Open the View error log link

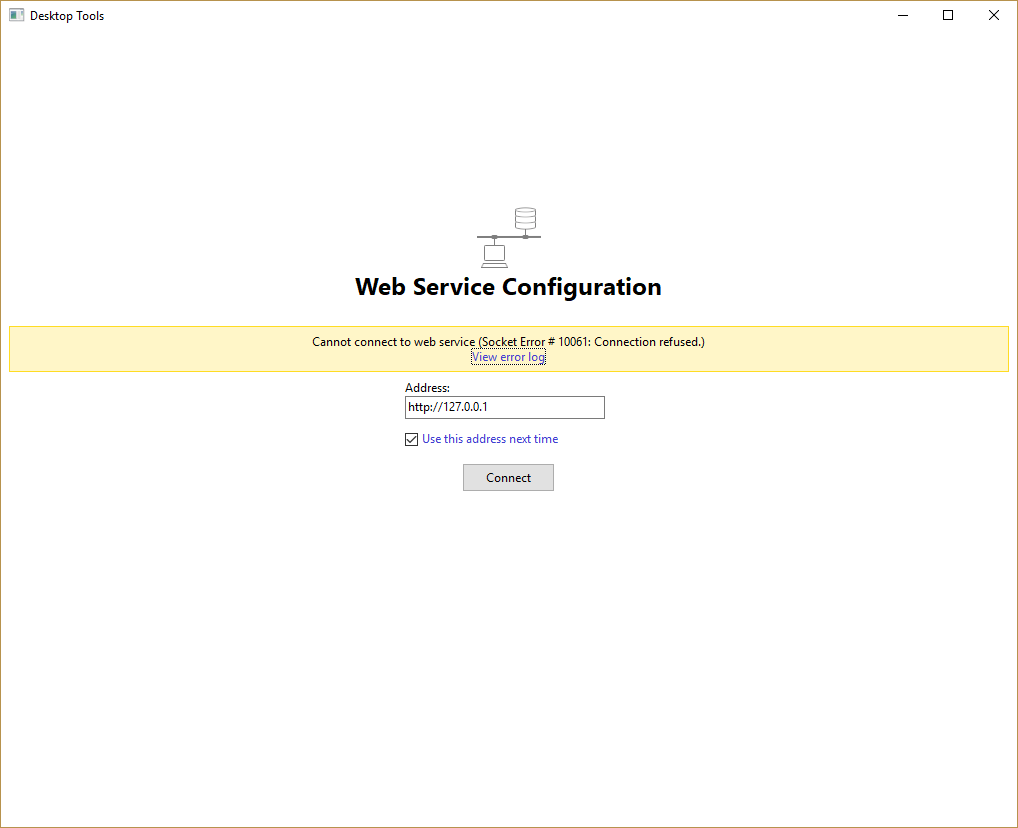tap(508, 356)
